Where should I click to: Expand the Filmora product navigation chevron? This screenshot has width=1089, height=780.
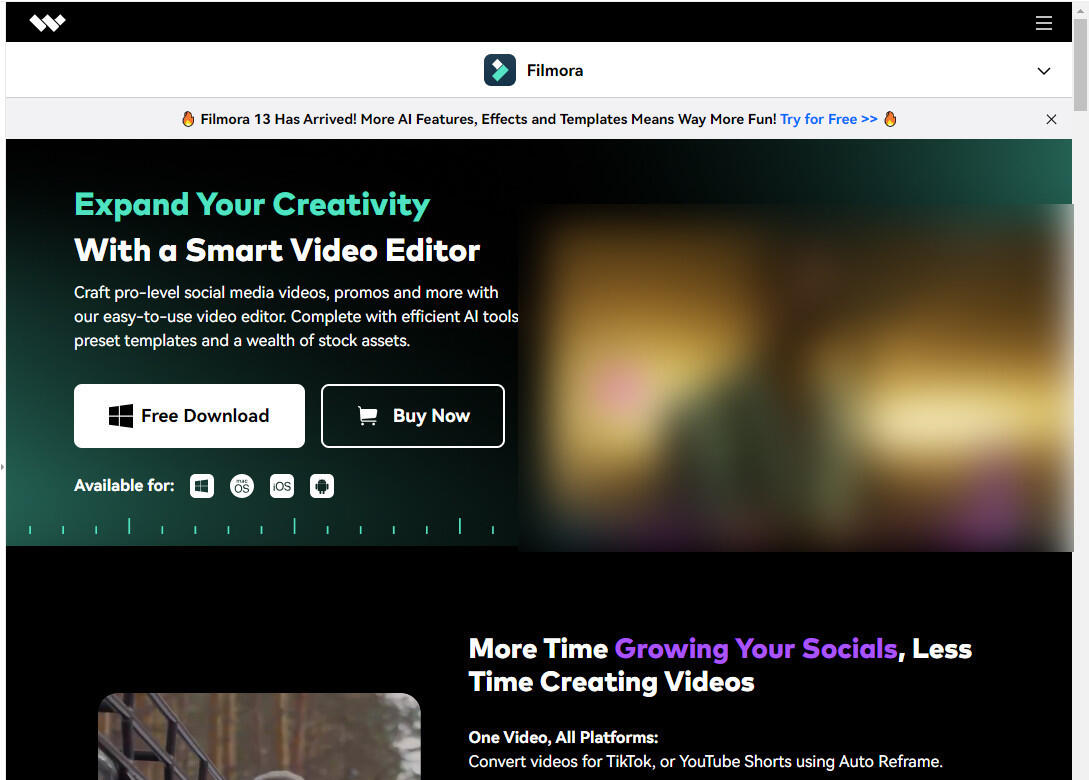(x=1043, y=71)
